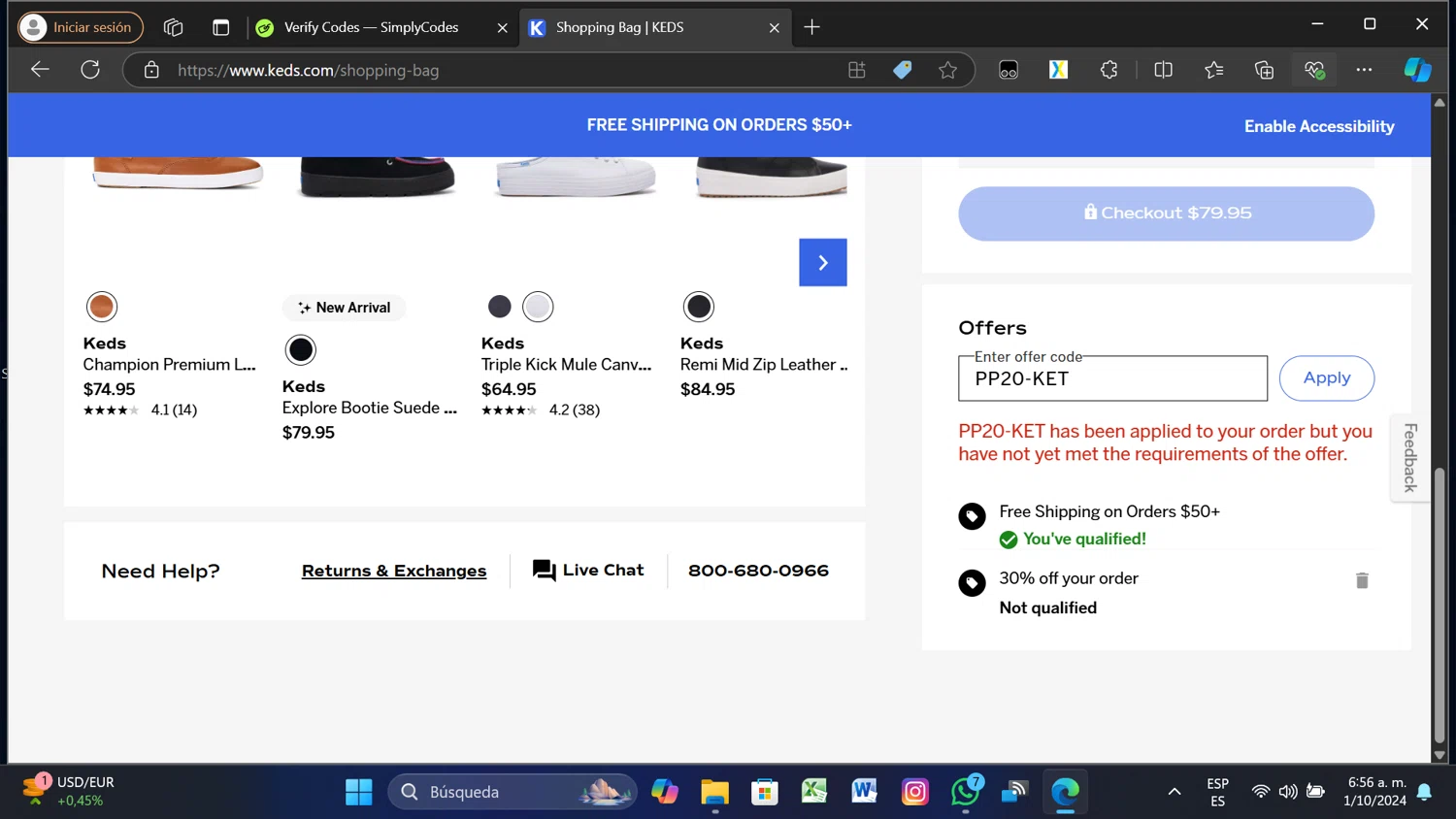Viewport: 1456px width, 819px height.
Task: Open Explore Bootie Suede product title
Action: pyautogui.click(x=370, y=408)
